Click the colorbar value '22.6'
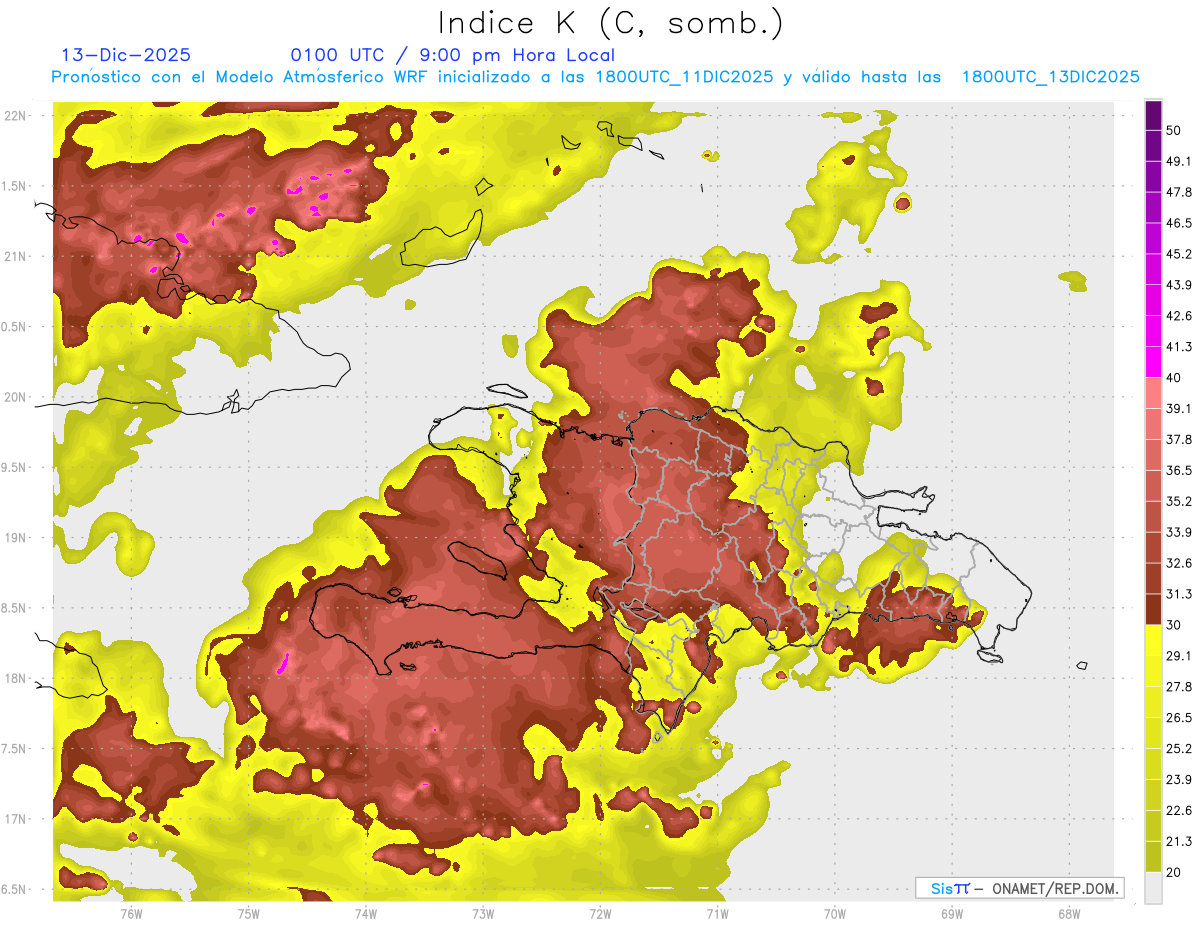Image resolution: width=1200 pixels, height=927 pixels. click(x=1178, y=811)
